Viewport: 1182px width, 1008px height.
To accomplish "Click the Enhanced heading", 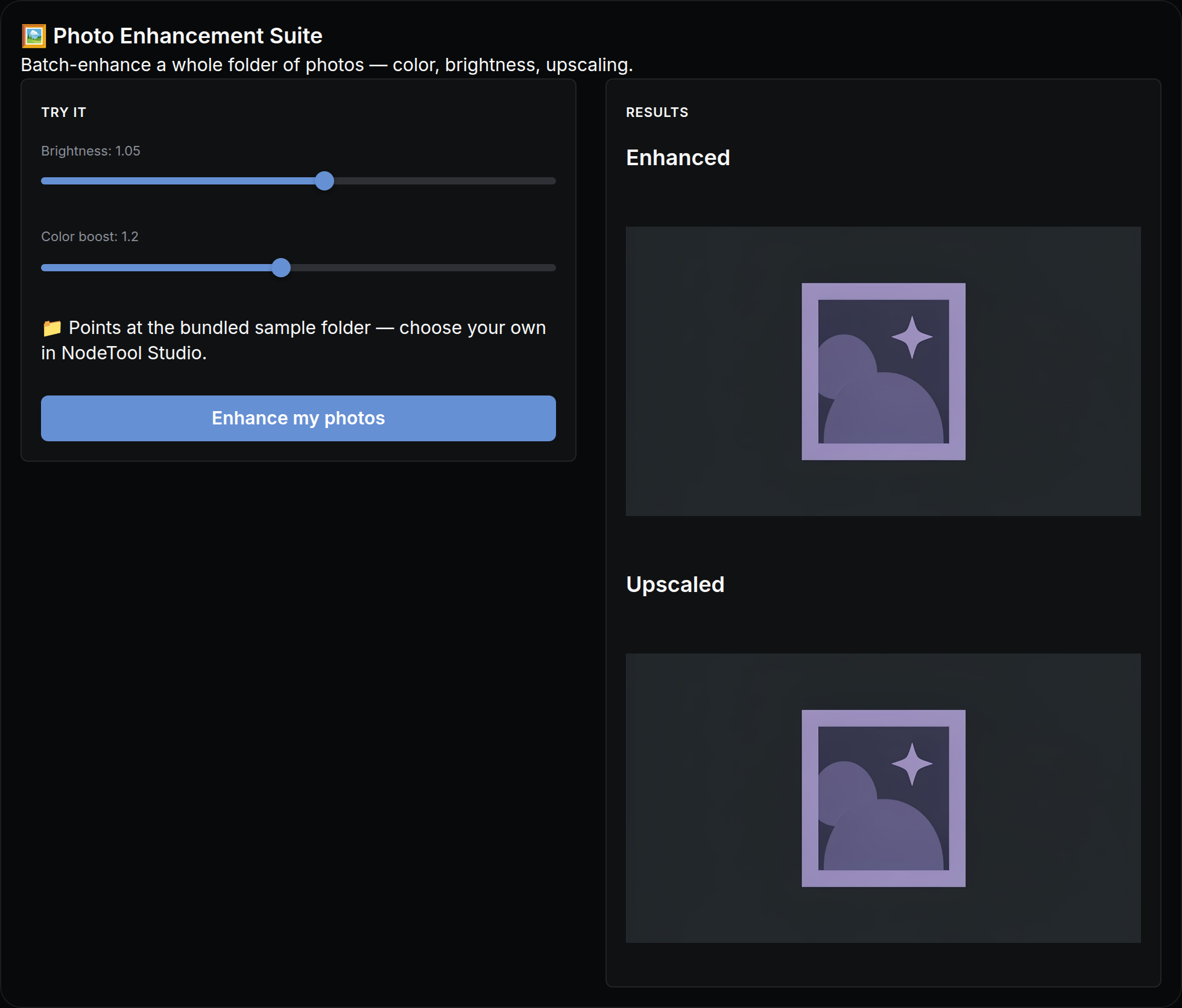I will click(x=678, y=157).
